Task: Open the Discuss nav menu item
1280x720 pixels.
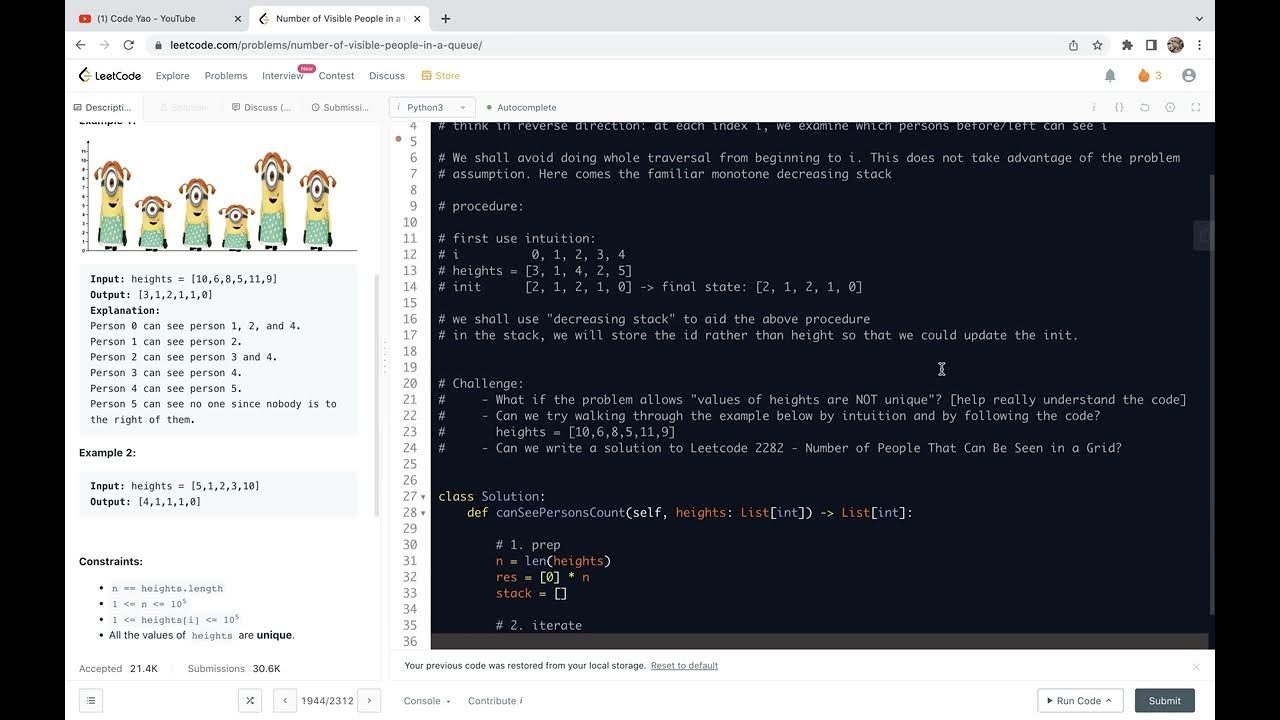Action: point(387,75)
